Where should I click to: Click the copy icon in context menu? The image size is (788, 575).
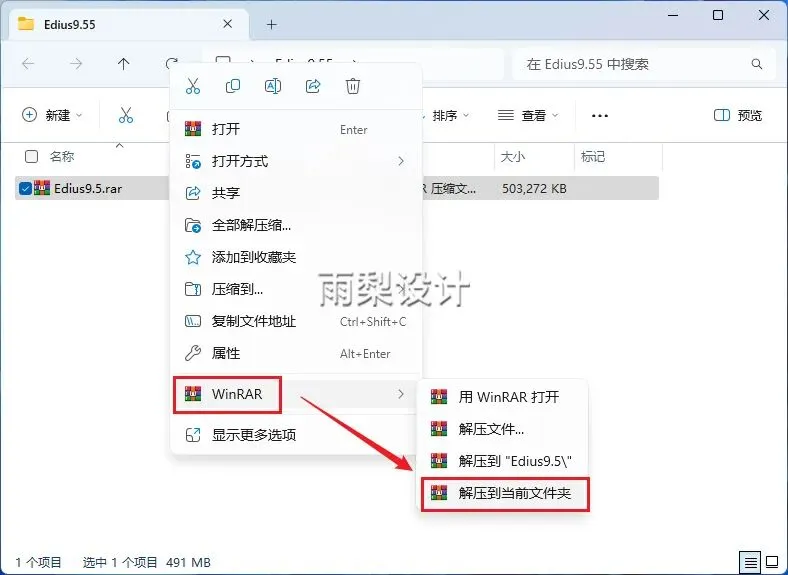[x=233, y=86]
